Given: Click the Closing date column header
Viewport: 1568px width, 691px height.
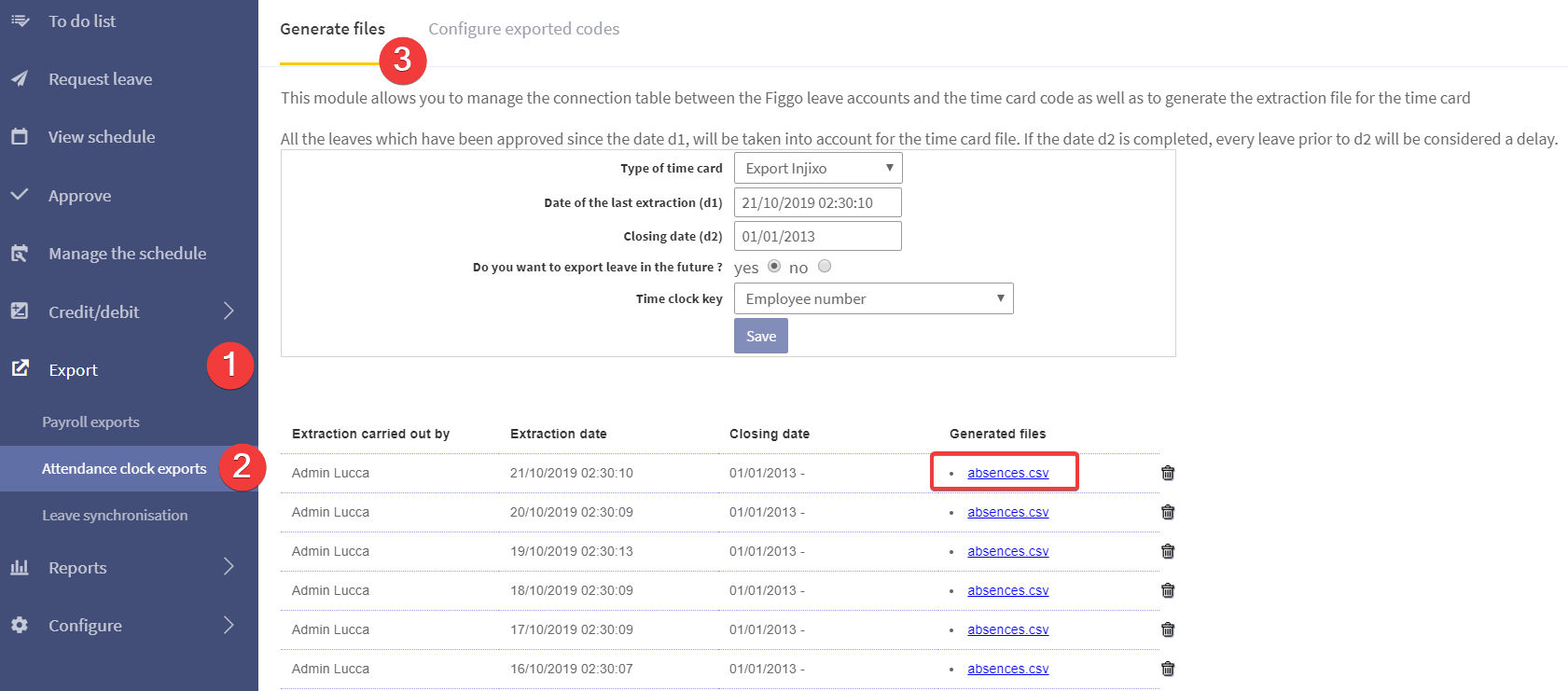Looking at the screenshot, I should click(770, 434).
